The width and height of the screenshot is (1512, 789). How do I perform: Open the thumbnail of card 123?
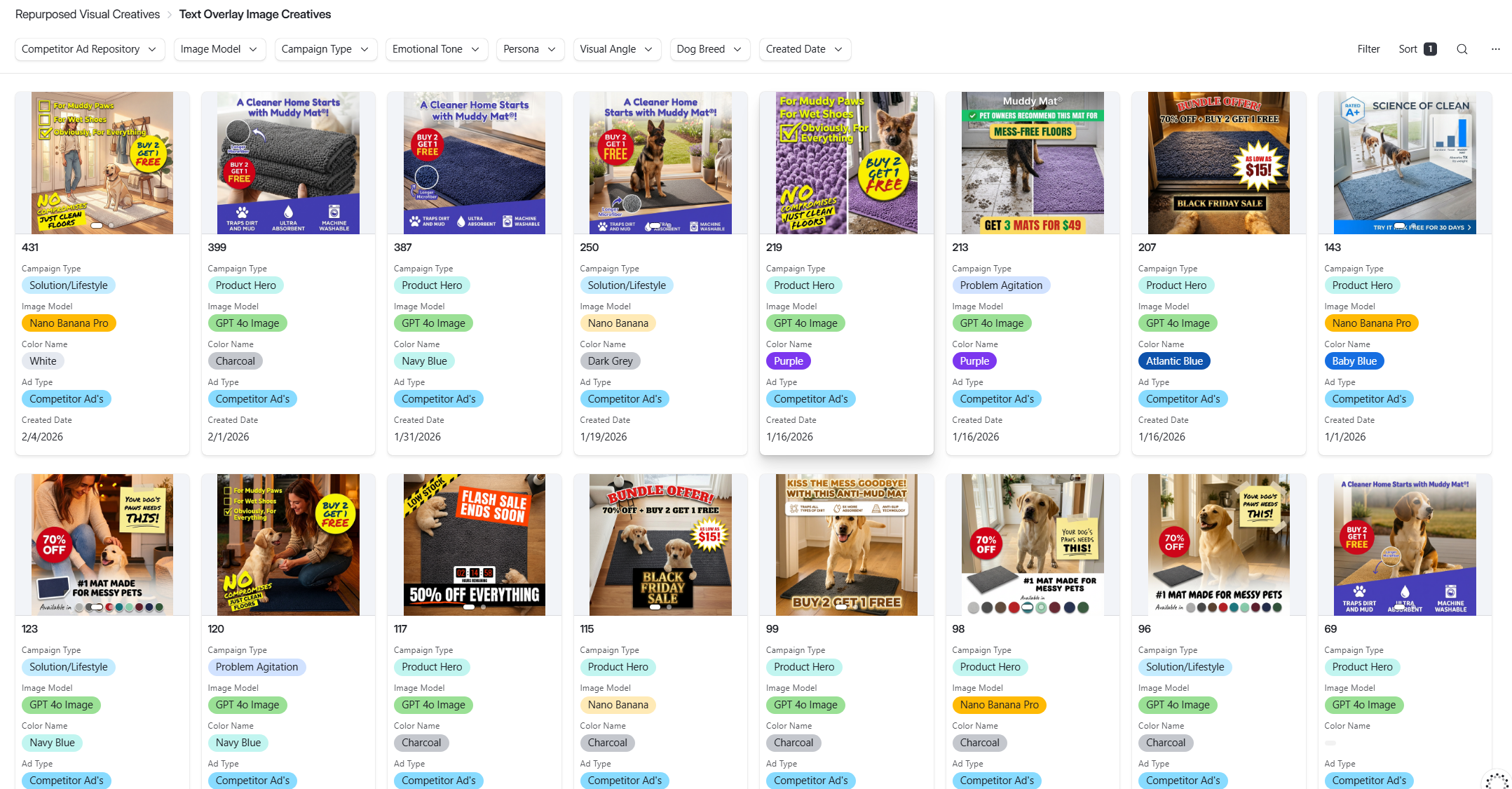click(102, 545)
